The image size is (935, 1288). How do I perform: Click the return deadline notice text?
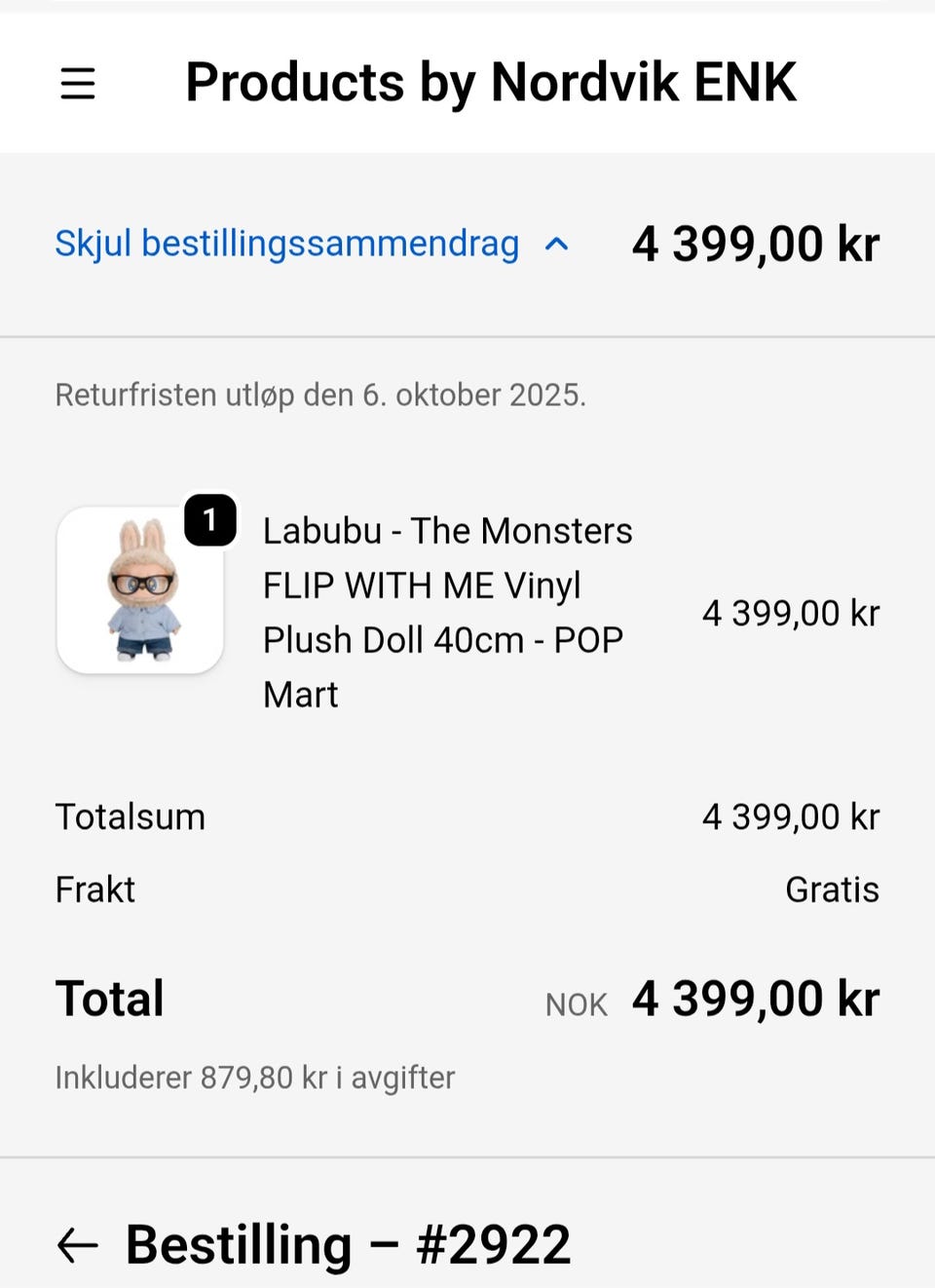320,395
